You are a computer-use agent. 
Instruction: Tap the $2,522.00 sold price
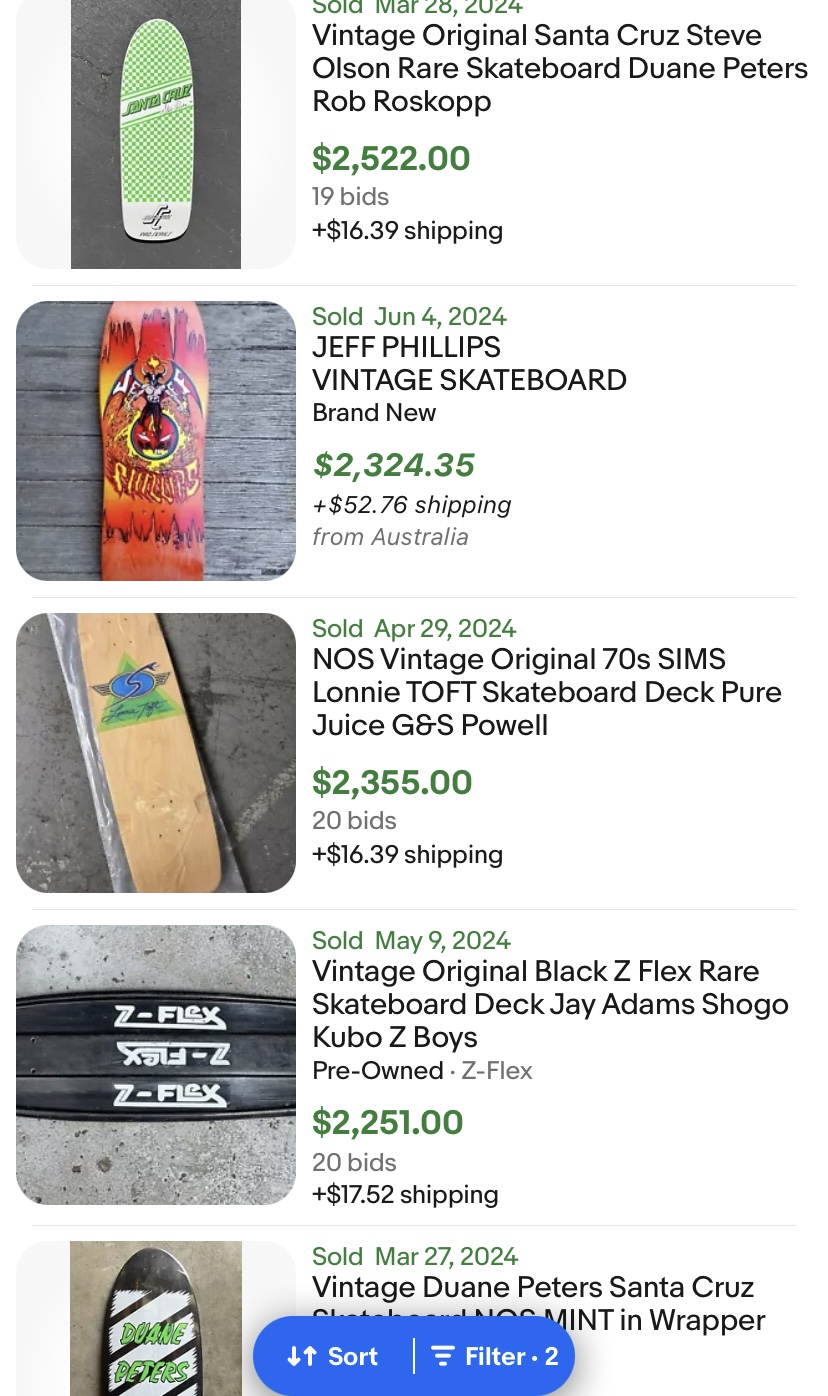(391, 158)
